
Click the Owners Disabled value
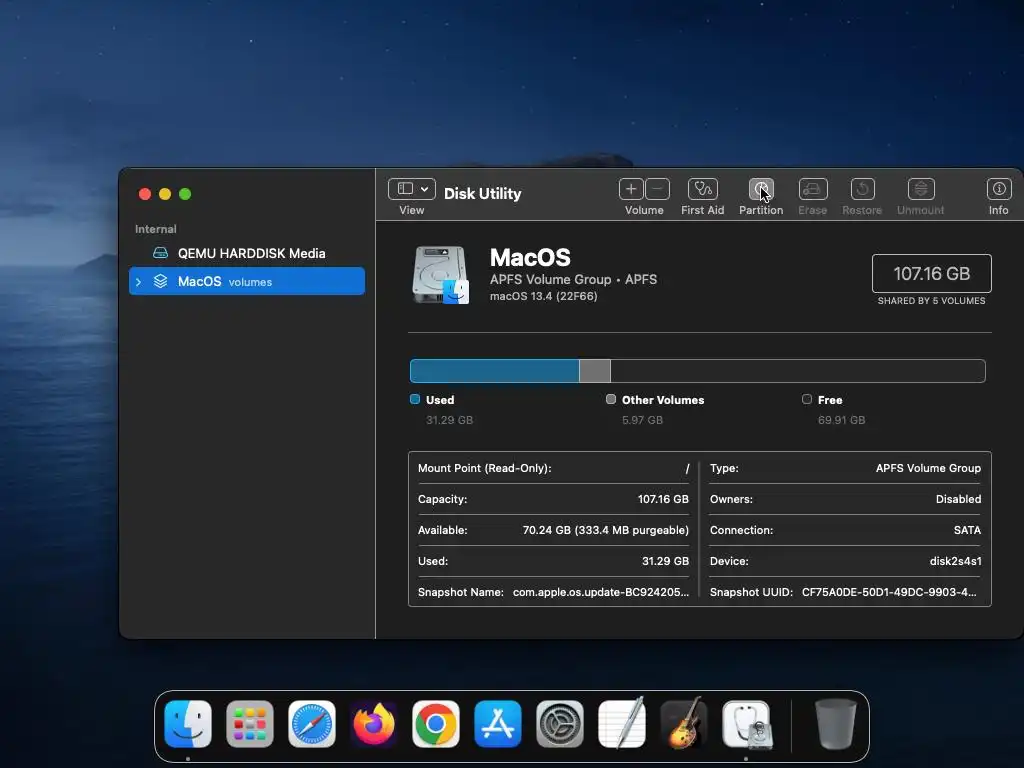(x=958, y=499)
